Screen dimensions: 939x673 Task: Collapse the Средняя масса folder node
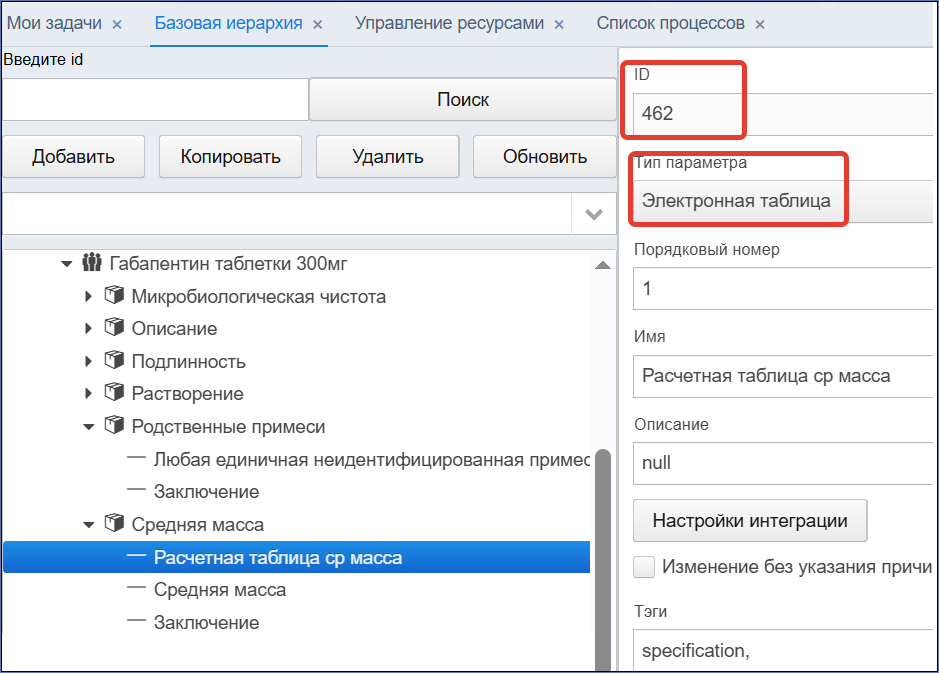[x=89, y=525]
